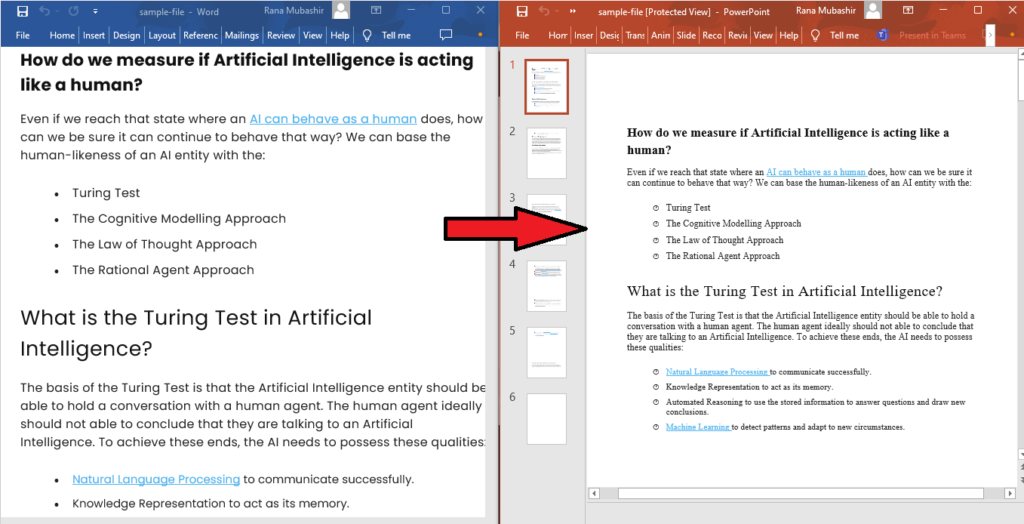Image resolution: width=1024 pixels, height=524 pixels.
Task: Click Word's Tell me lightbulb icon
Action: point(367,35)
